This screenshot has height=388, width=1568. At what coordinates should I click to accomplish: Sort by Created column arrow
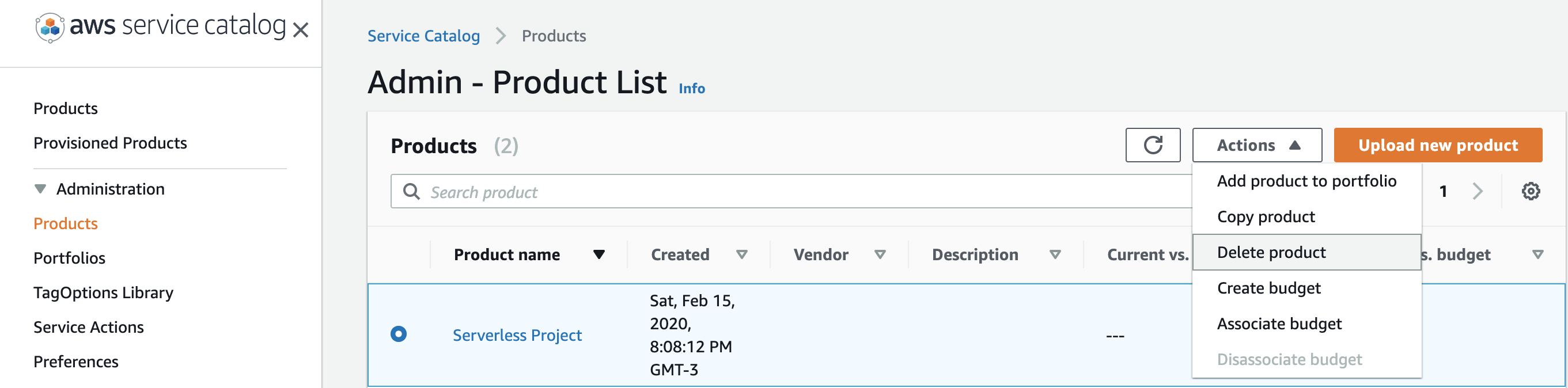click(741, 255)
